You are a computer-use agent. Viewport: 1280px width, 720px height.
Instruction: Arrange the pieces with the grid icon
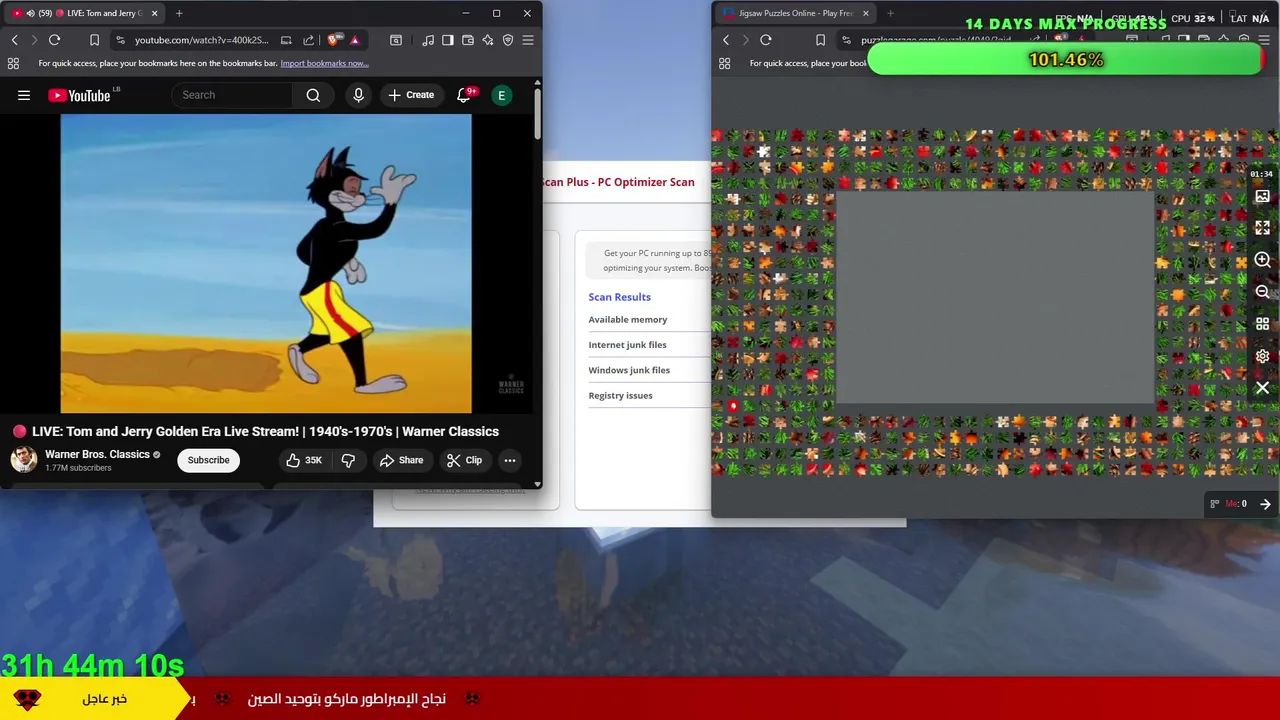coord(1262,324)
